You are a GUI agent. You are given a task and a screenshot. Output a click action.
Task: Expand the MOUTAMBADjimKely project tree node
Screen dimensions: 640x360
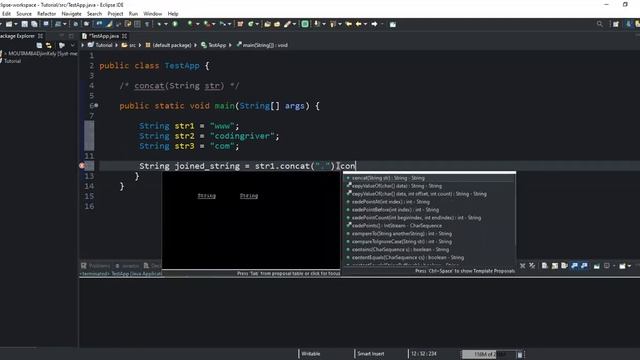click(5, 53)
